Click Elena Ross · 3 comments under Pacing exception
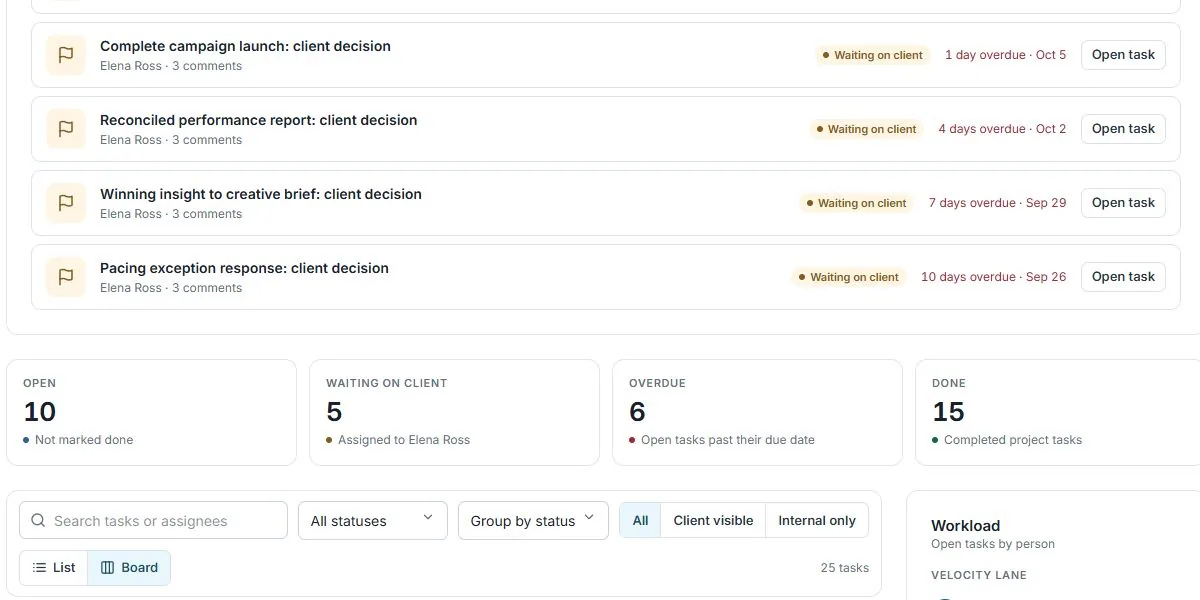Viewport: 1200px width, 600px height. click(171, 288)
